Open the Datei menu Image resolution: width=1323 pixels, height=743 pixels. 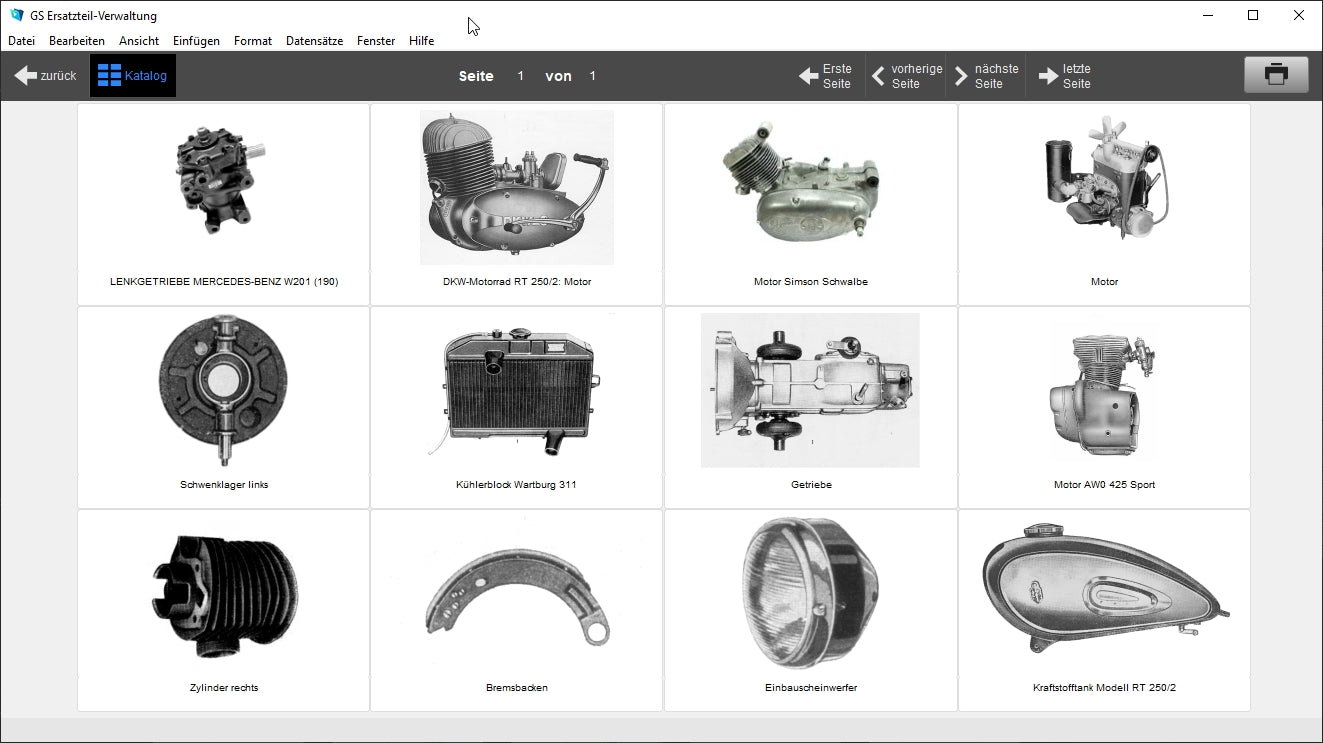click(21, 41)
